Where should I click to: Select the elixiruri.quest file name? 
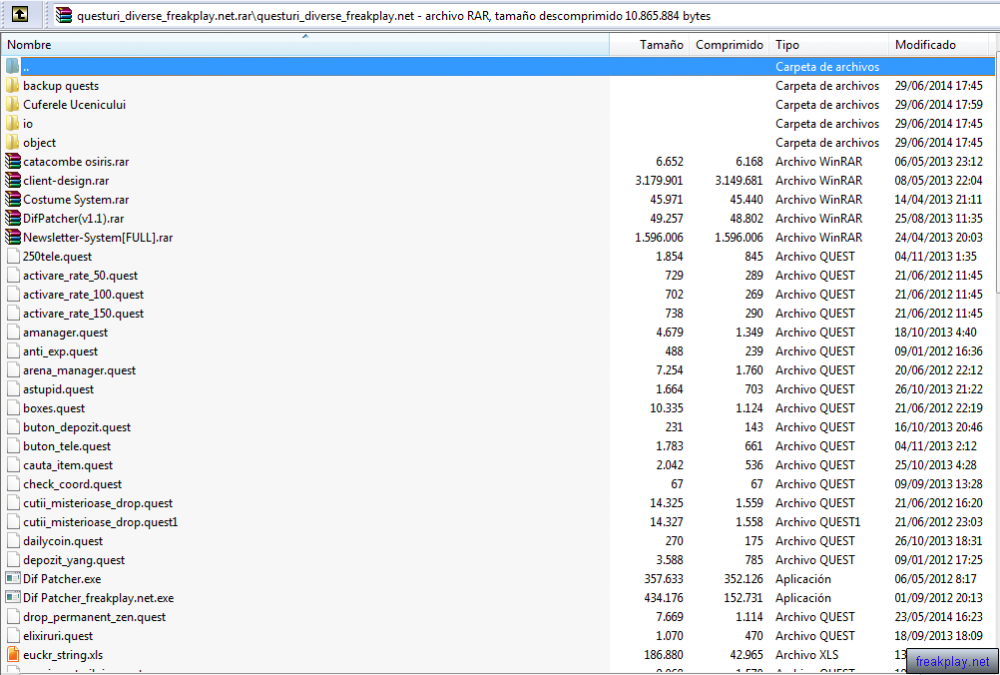pyautogui.click(x=58, y=636)
